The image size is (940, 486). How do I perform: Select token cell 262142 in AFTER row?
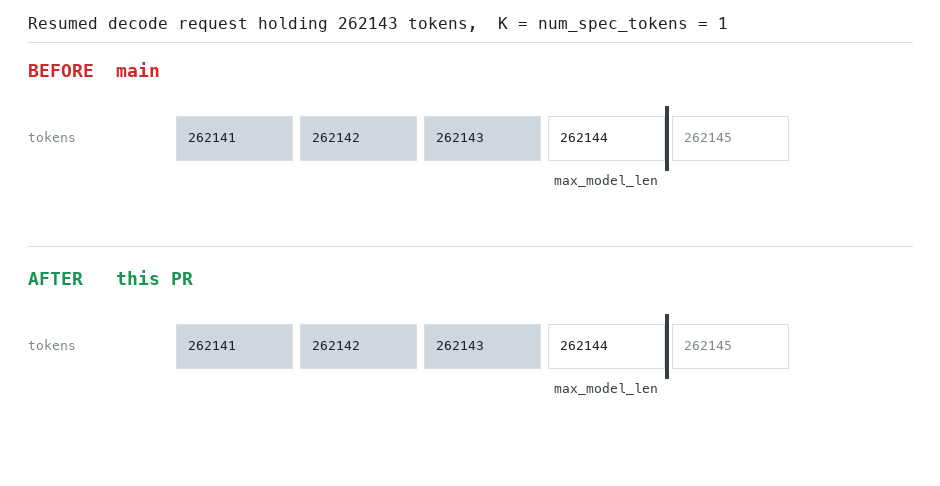[x=358, y=346]
